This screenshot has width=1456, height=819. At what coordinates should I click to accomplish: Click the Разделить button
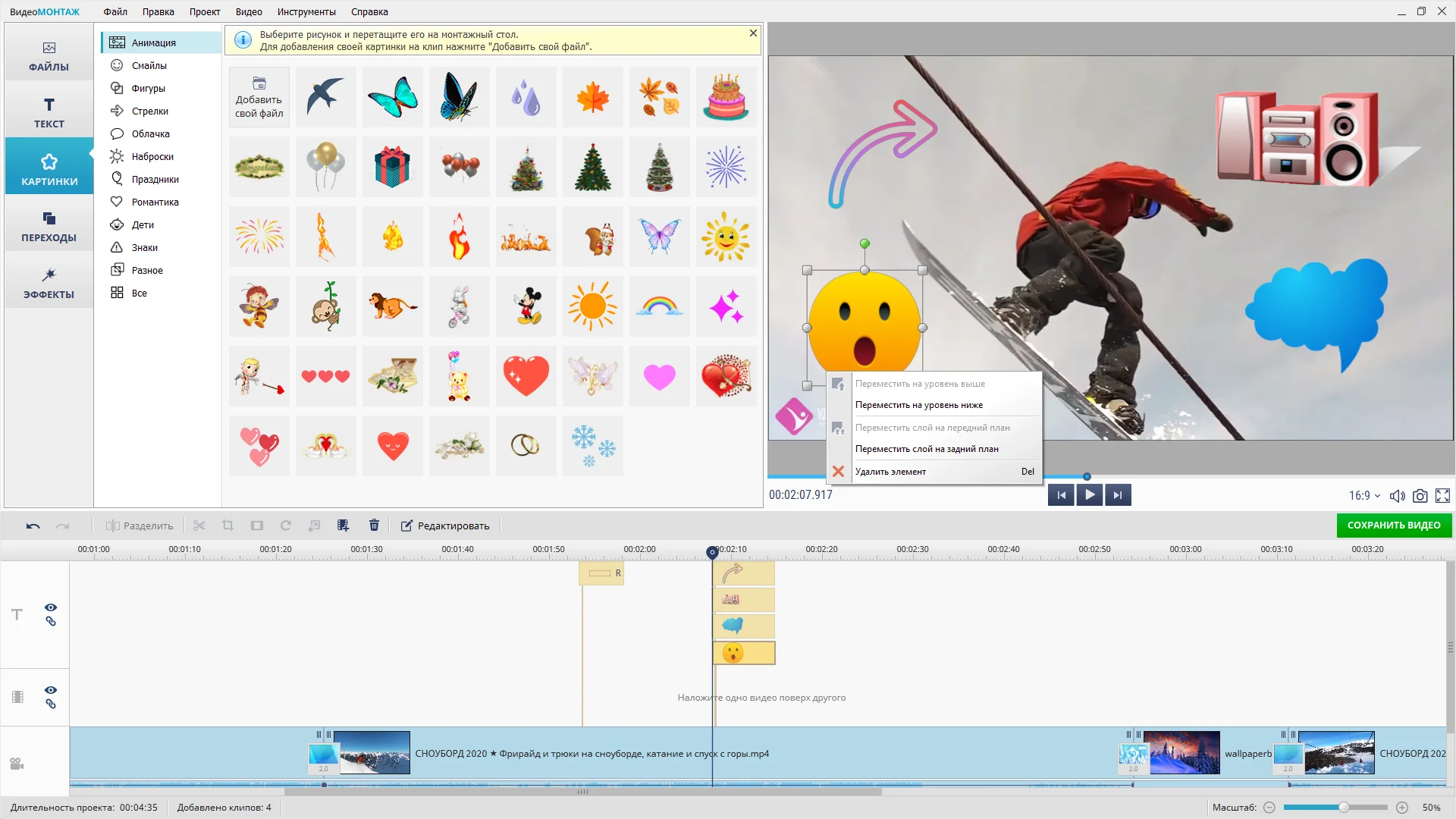click(x=140, y=526)
